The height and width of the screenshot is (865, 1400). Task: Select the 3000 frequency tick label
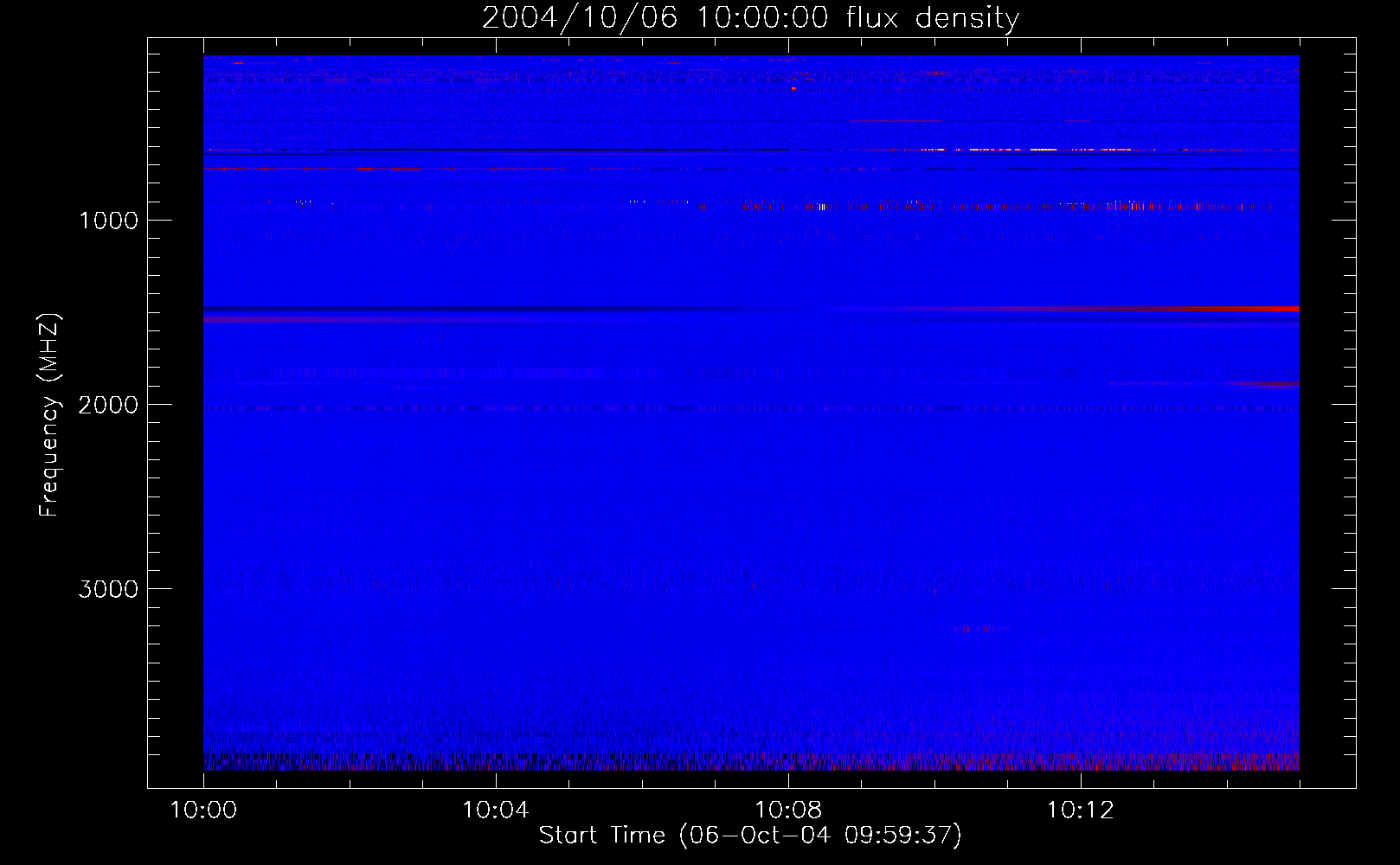[x=108, y=589]
